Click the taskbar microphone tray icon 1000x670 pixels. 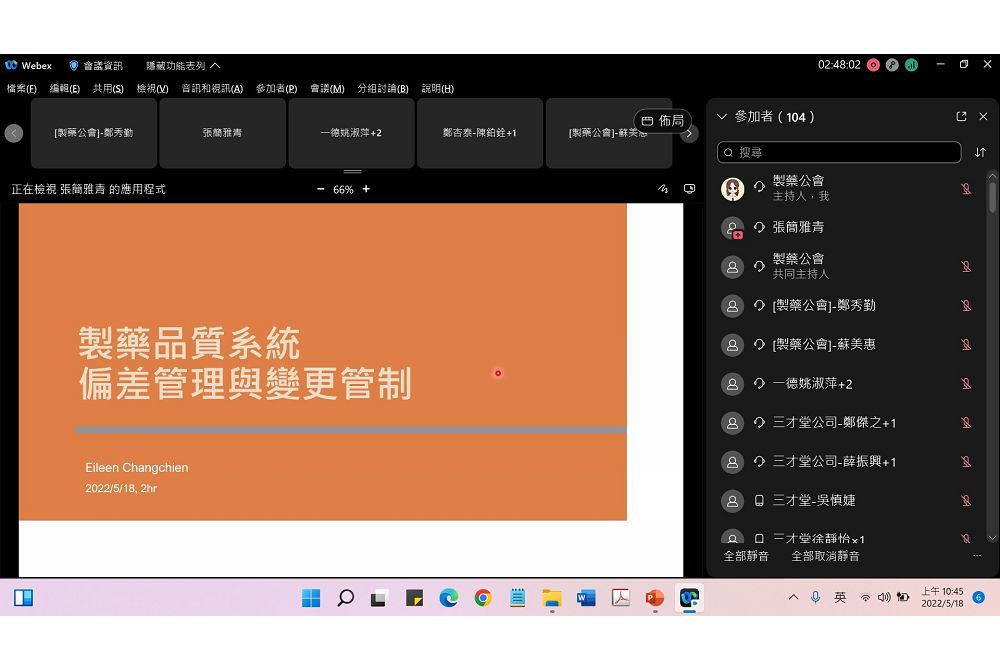[x=815, y=597]
